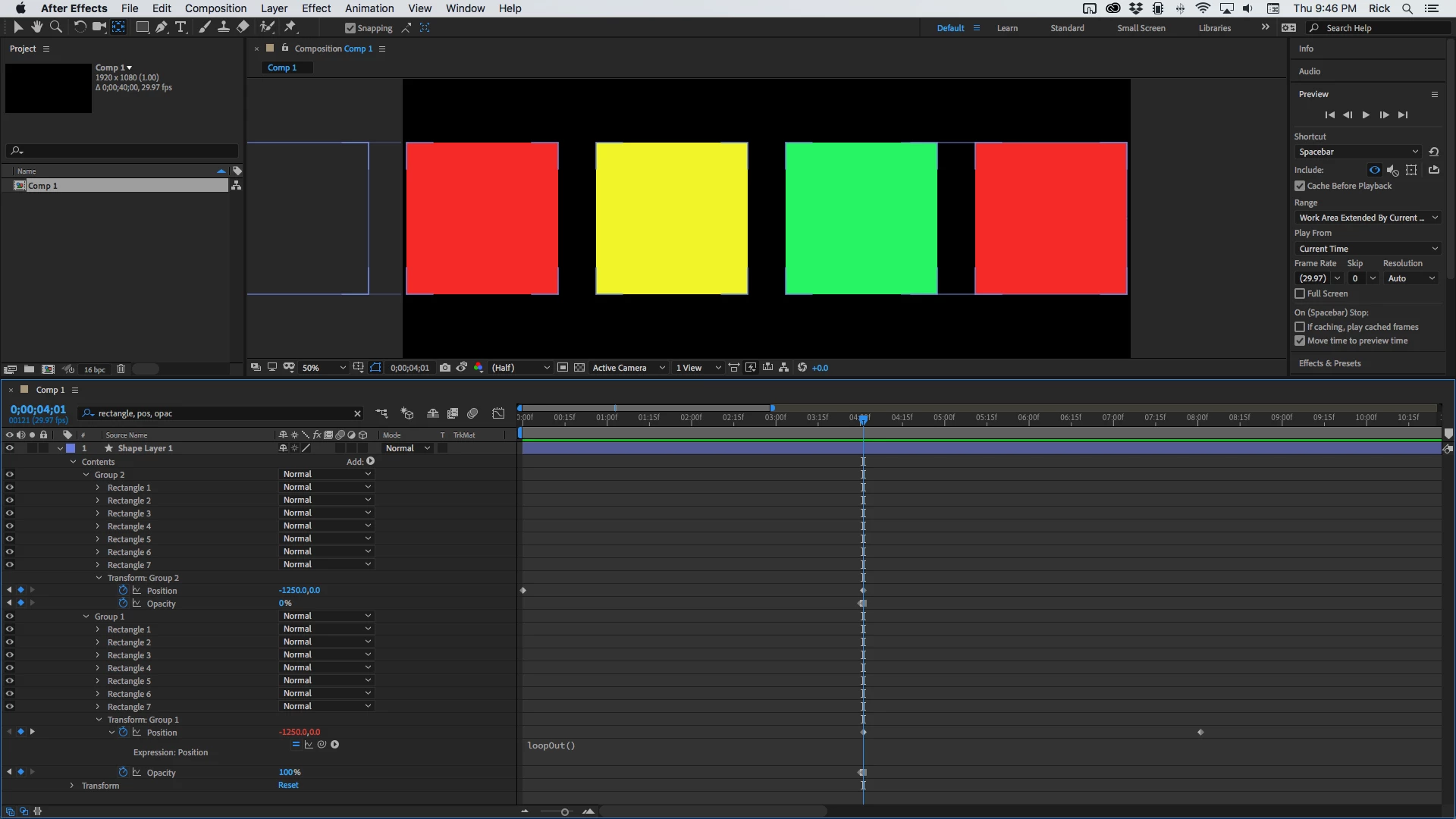Toggle the Snapping checkbox
Screen dimensions: 1456x819
(350, 28)
